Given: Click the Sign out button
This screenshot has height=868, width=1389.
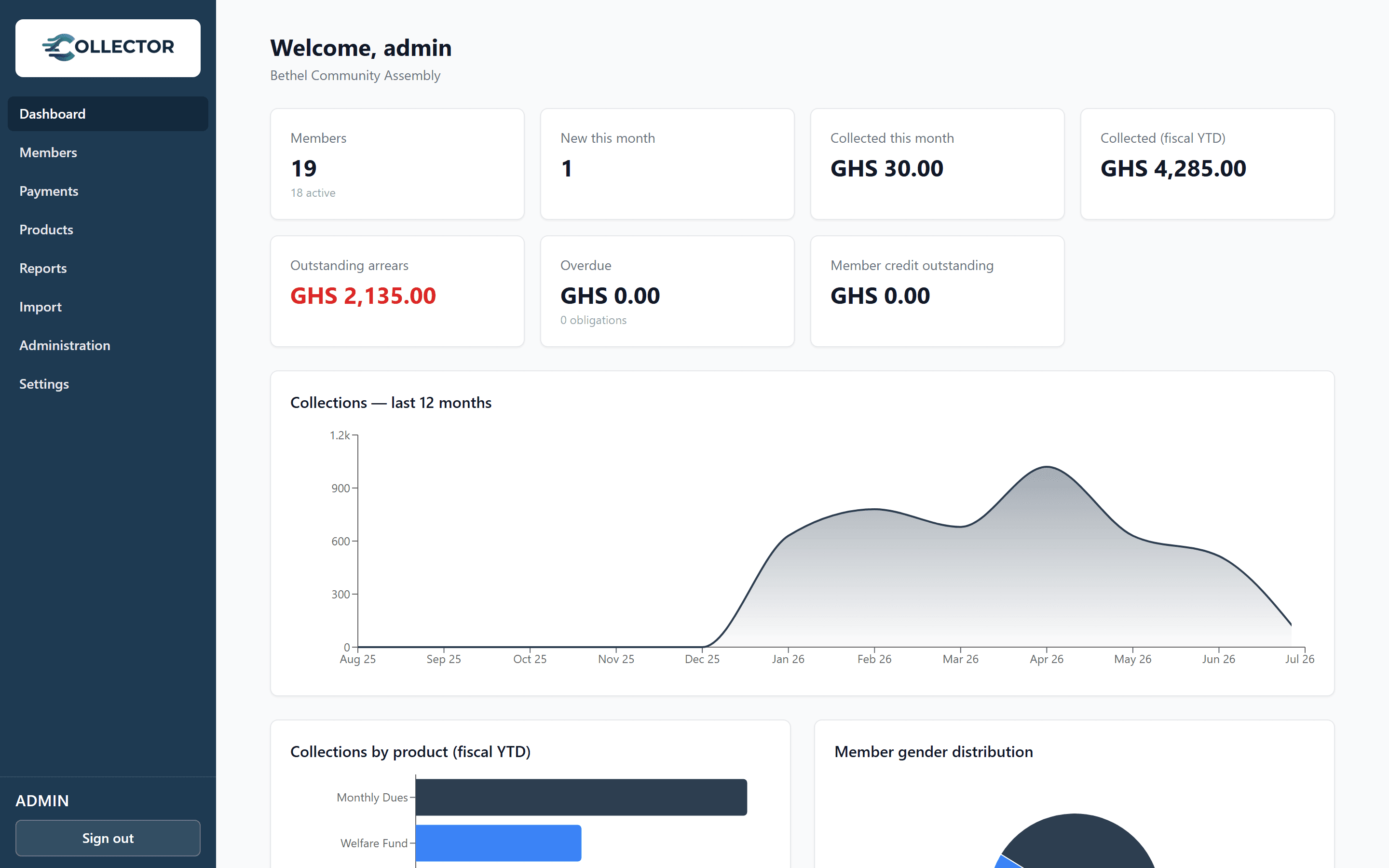Looking at the screenshot, I should click(x=108, y=838).
